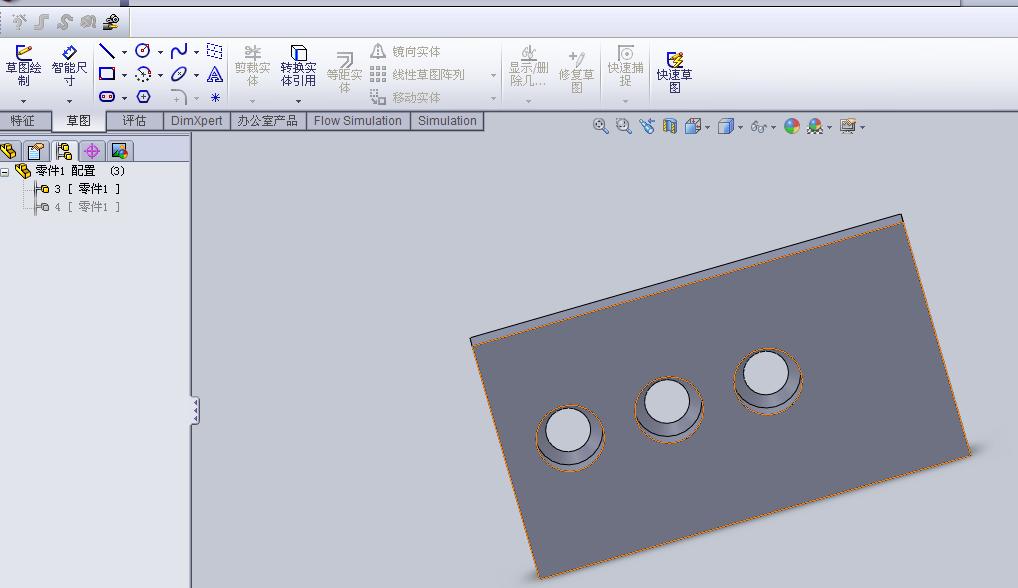The height and width of the screenshot is (588, 1018).
Task: Click the 快速捕捉 quick snaps tool
Action: 625,66
